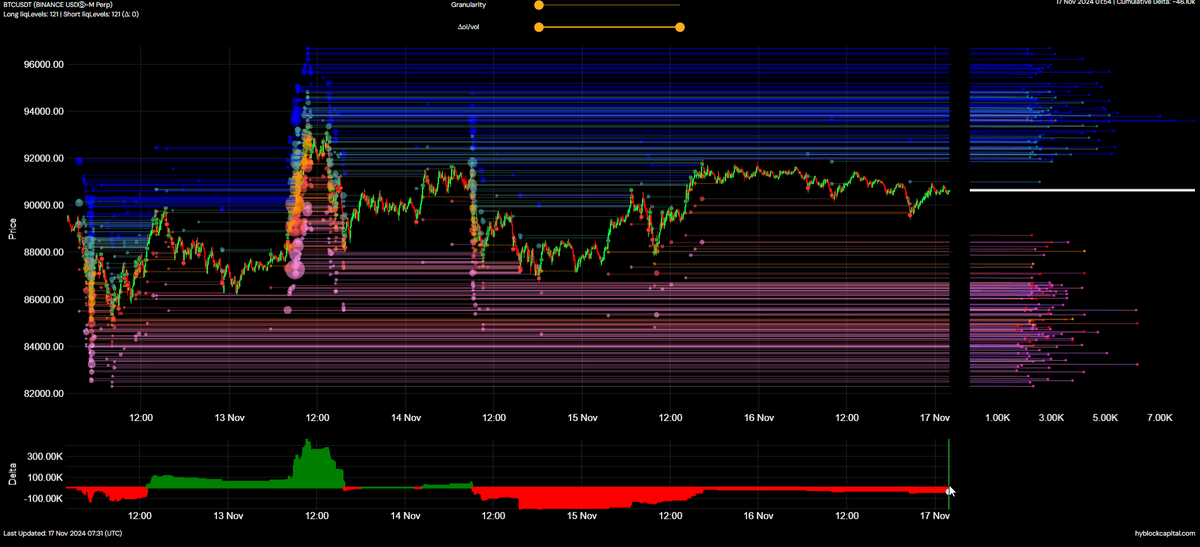Click 17 Nov label under price chart
1200x547 pixels.
(x=935, y=416)
